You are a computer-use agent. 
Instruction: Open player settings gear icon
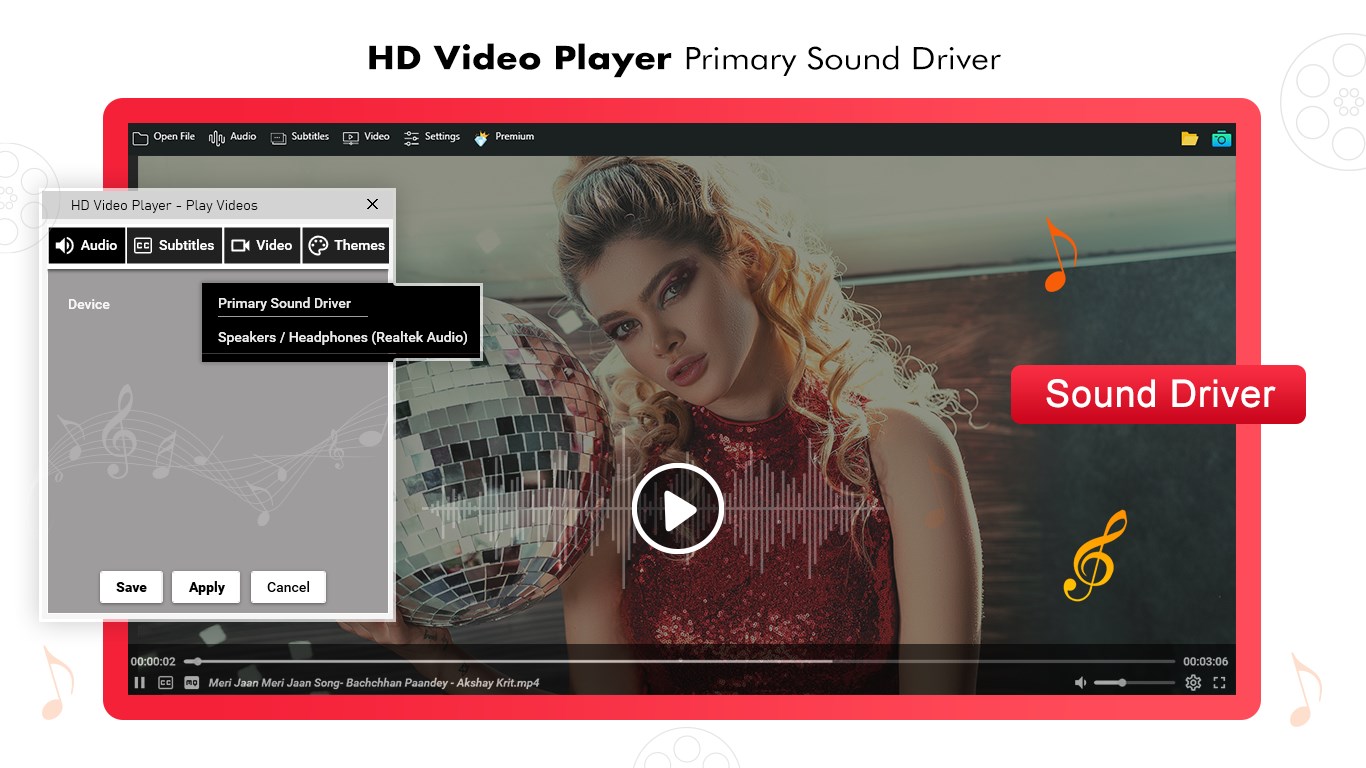1193,683
